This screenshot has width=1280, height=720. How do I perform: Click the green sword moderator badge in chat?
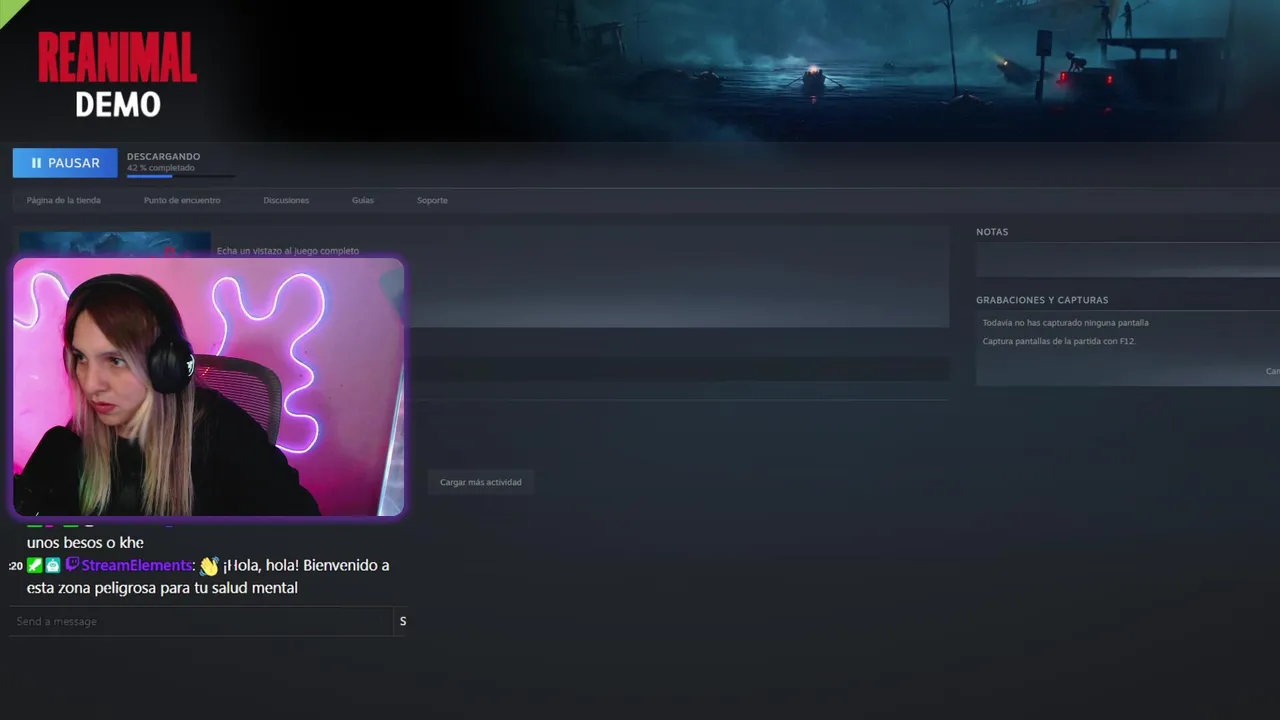(34, 565)
